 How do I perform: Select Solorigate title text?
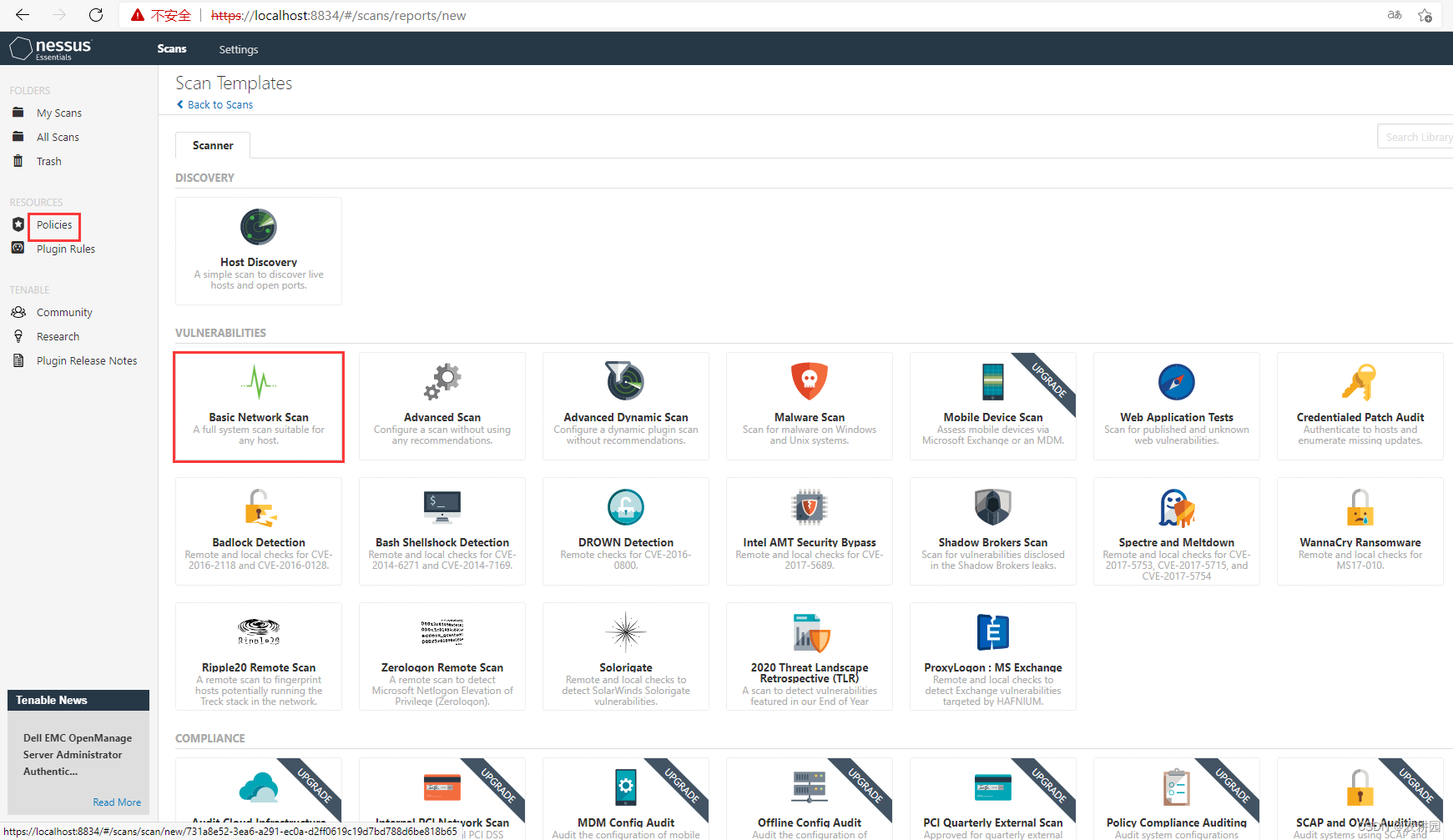(x=626, y=667)
